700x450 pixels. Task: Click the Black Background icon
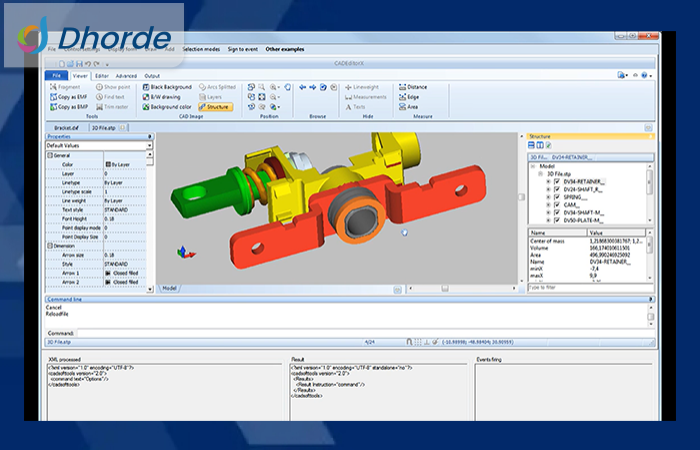(145, 87)
